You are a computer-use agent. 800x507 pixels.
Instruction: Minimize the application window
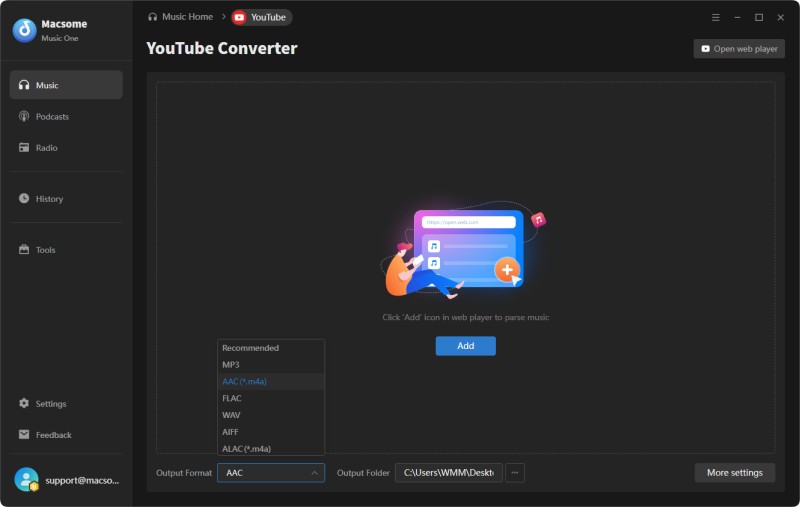(x=737, y=17)
